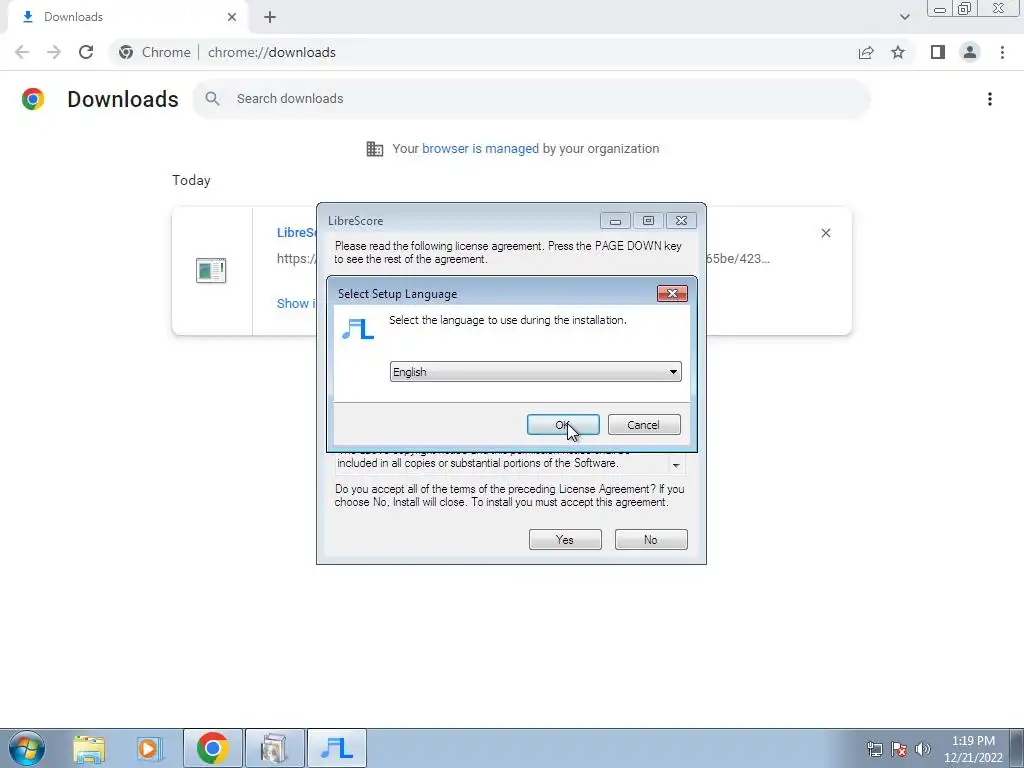Click license text scroll down arrow
Viewport: 1024px width, 768px height.
(x=676, y=465)
